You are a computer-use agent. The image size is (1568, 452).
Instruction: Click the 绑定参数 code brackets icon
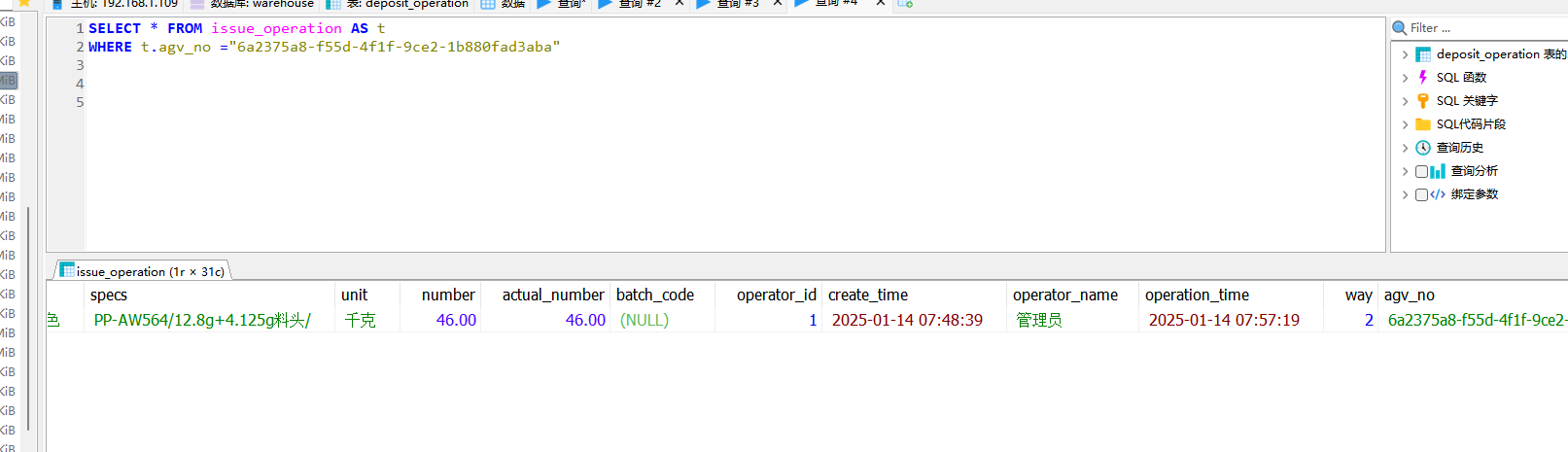point(1438,194)
